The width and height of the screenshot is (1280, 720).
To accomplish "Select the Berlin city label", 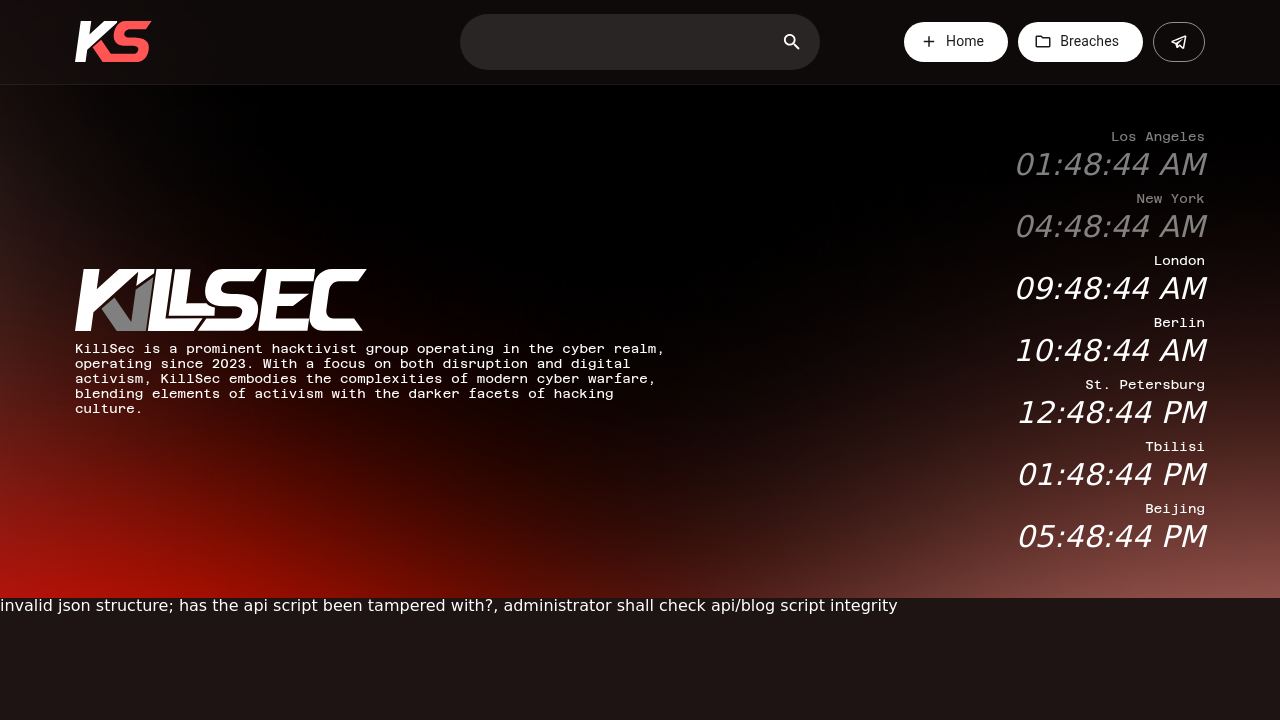I will pos(1179,323).
